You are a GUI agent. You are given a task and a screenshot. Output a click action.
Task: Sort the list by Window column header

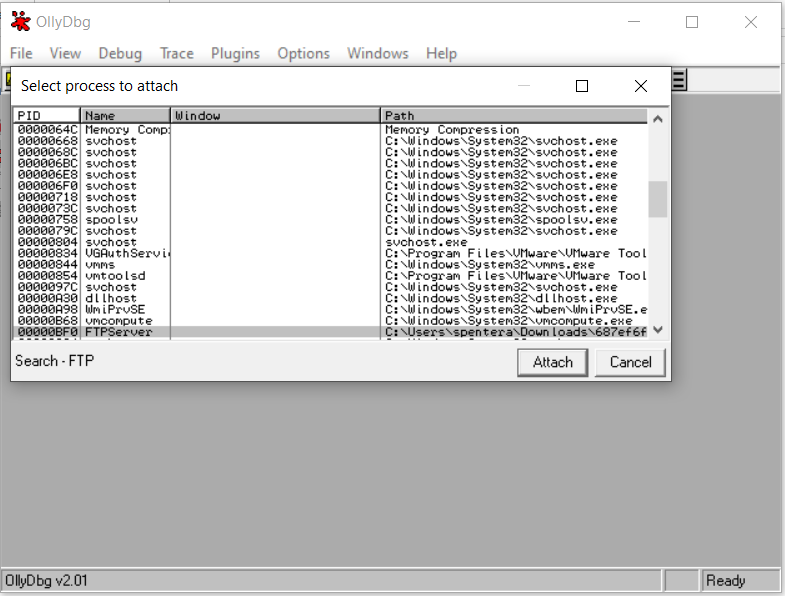point(275,116)
